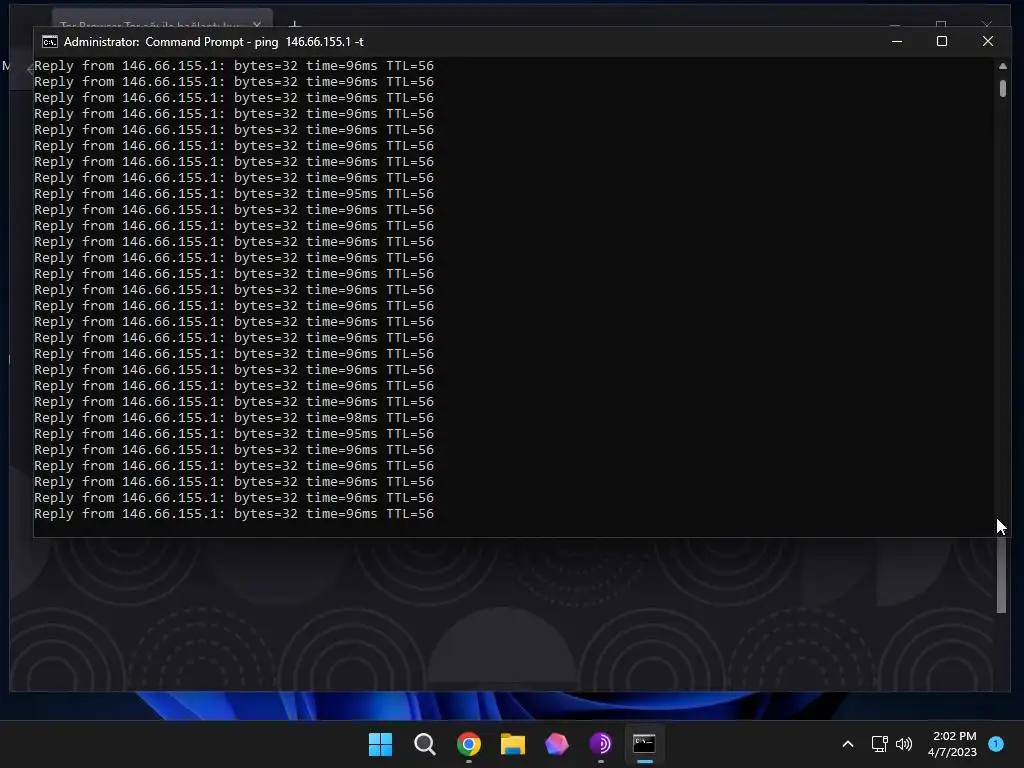Viewport: 1024px width, 768px height.
Task: Click the Command Prompt scrollbar thumb
Action: click(x=1002, y=89)
